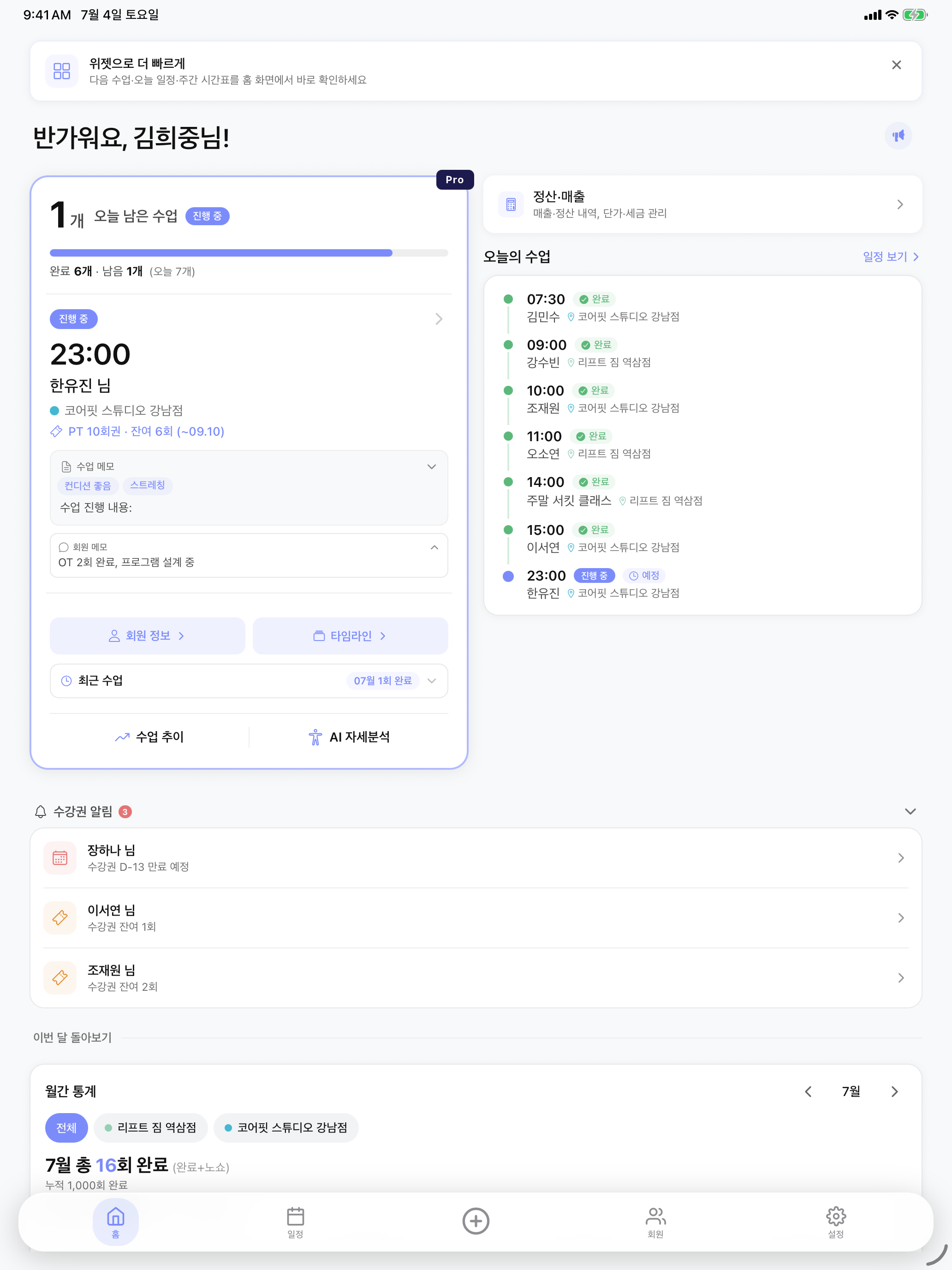Image resolution: width=952 pixels, height=1270 pixels.
Task: Select the 15:00 이서연 lesson row
Action: pos(702,538)
